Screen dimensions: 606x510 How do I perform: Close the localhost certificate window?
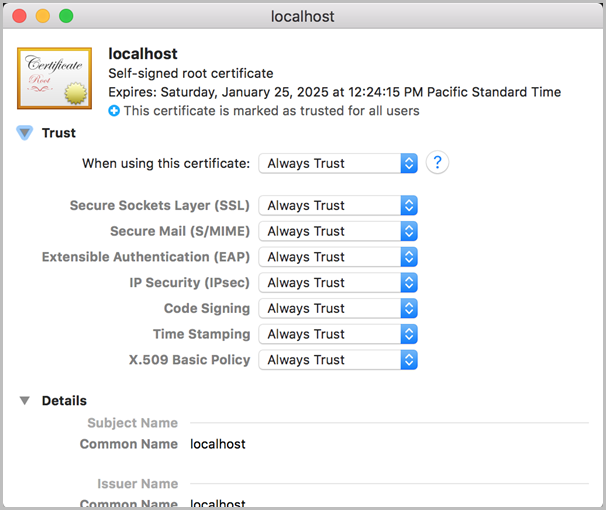19,16
